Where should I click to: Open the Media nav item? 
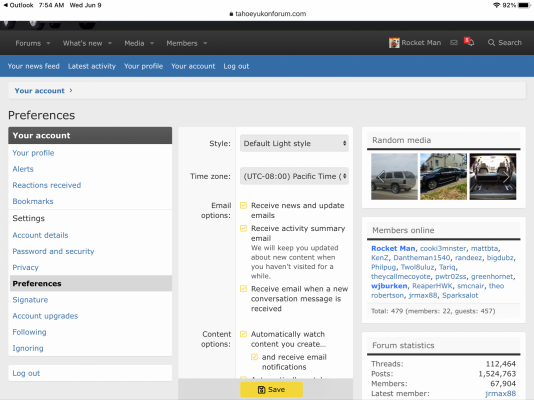pos(134,43)
